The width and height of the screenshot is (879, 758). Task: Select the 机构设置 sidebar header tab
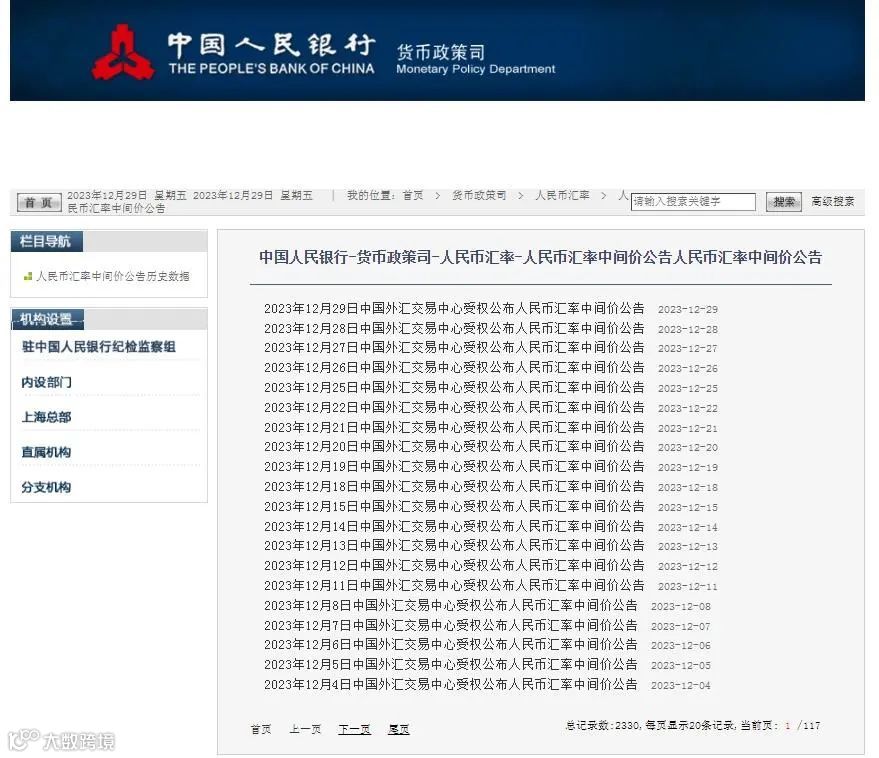(48, 319)
